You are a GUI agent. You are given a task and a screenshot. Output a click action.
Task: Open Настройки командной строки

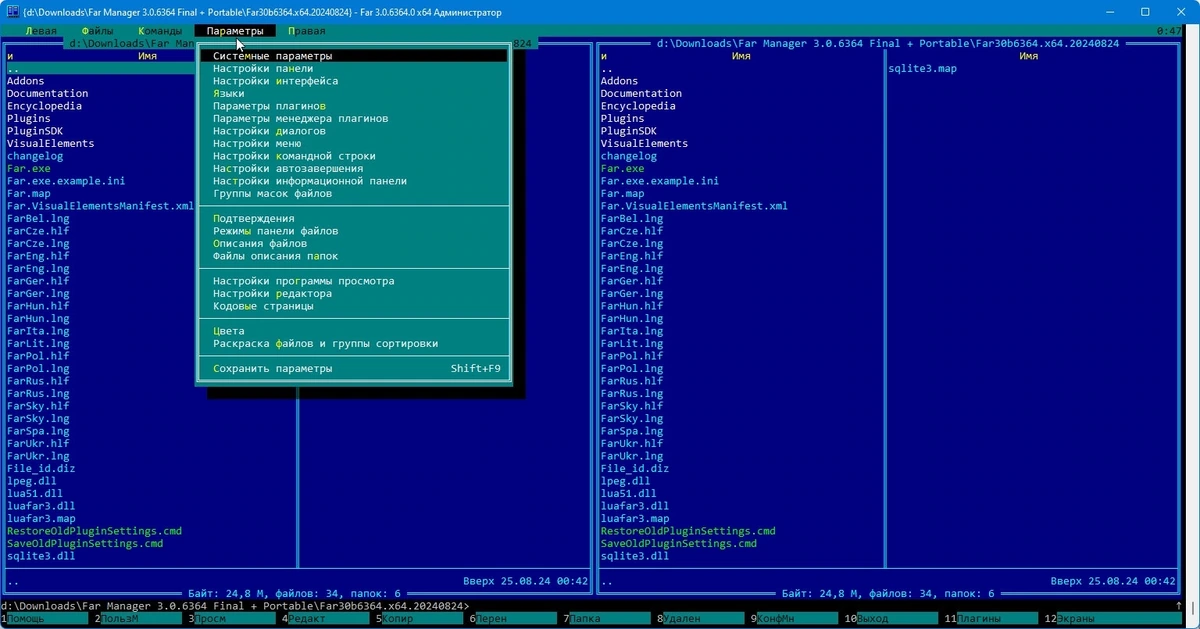(355, 156)
